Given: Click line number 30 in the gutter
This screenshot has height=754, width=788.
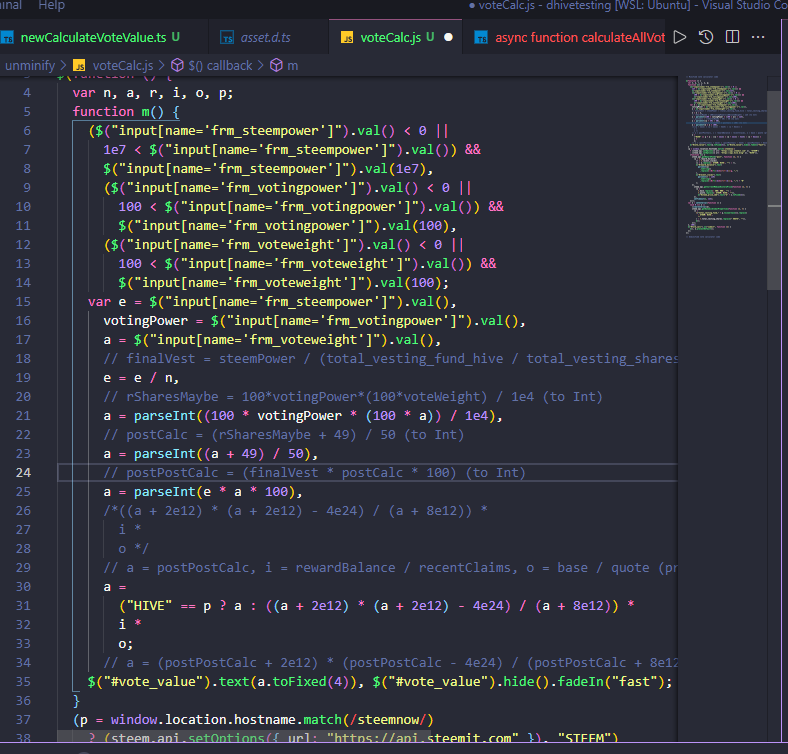Looking at the screenshot, I should pos(23,587).
